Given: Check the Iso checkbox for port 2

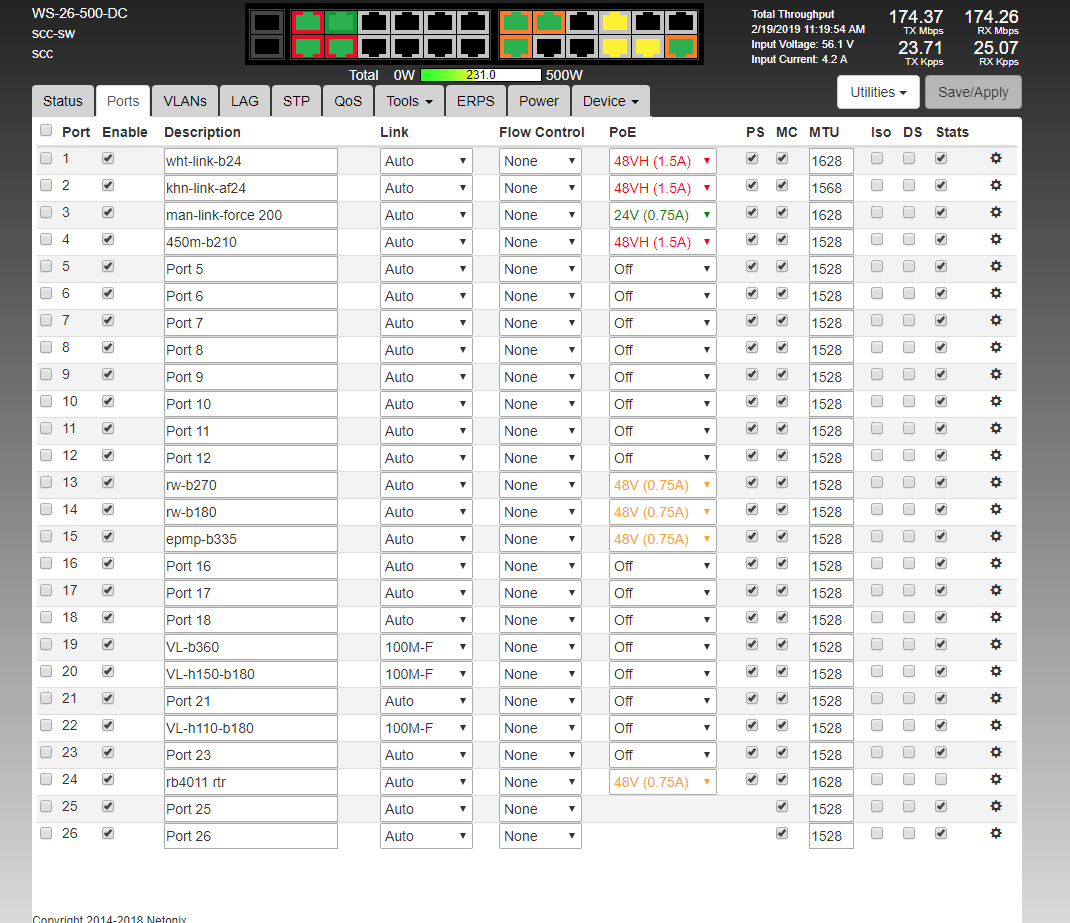Looking at the screenshot, I should (x=877, y=185).
